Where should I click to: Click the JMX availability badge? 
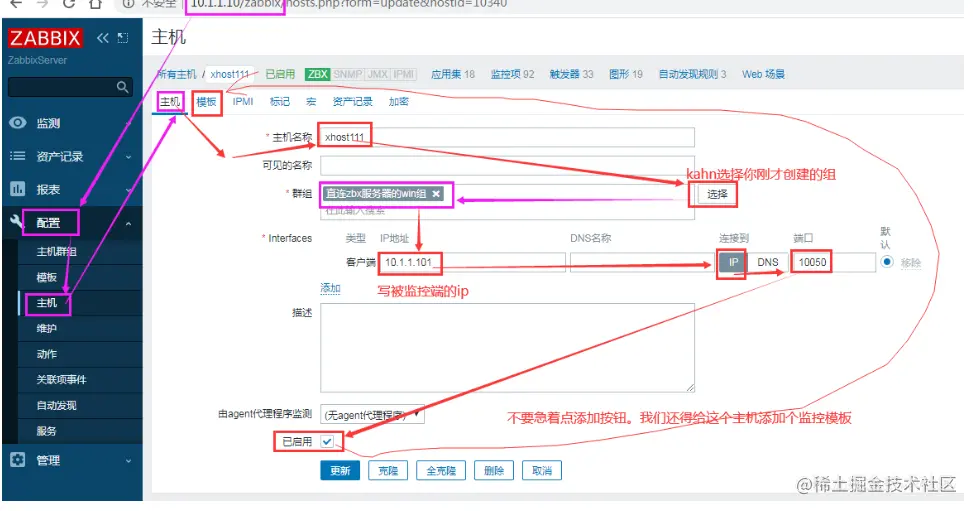(x=377, y=74)
